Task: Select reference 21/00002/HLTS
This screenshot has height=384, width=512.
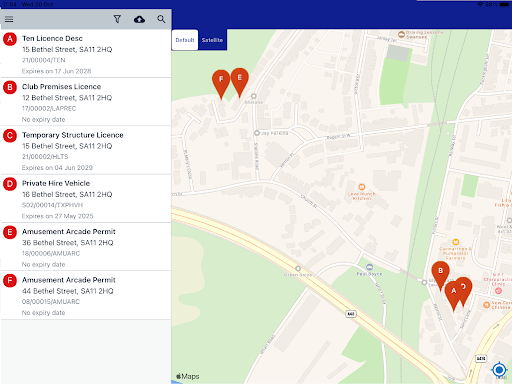Action: pyautogui.click(x=45, y=157)
